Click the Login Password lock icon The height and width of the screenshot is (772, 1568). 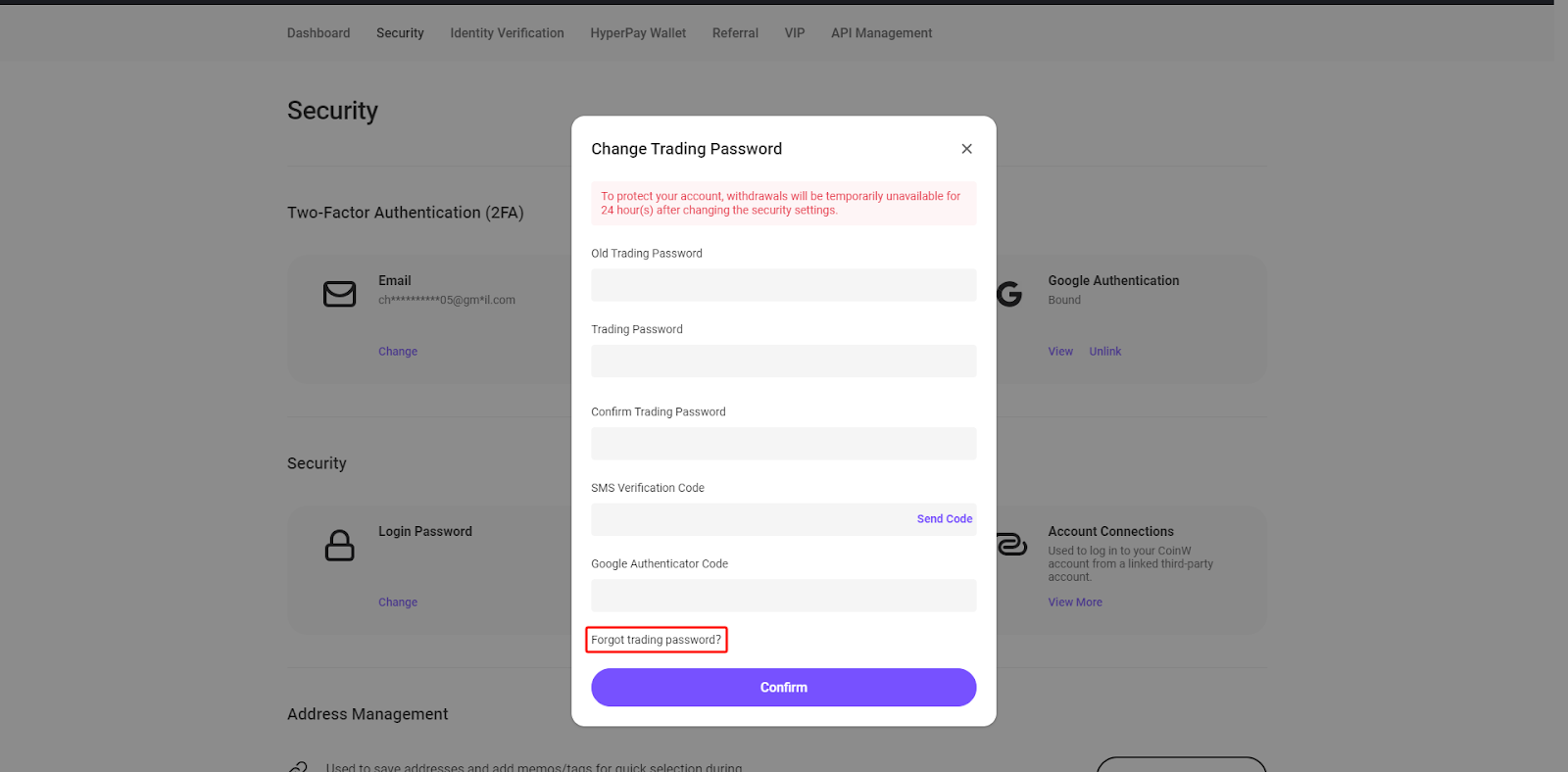pyautogui.click(x=339, y=545)
